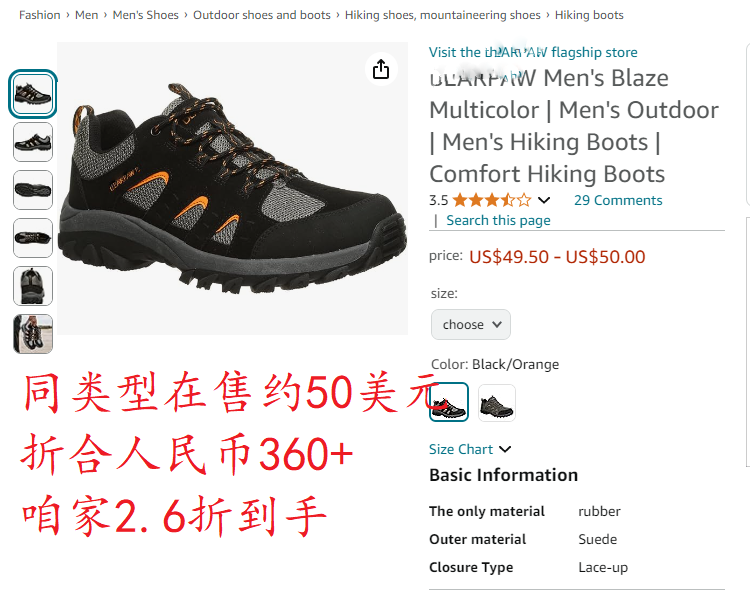750x600 pixels.
Task: Select the second thumbnail of opposite side view
Action: [33, 142]
